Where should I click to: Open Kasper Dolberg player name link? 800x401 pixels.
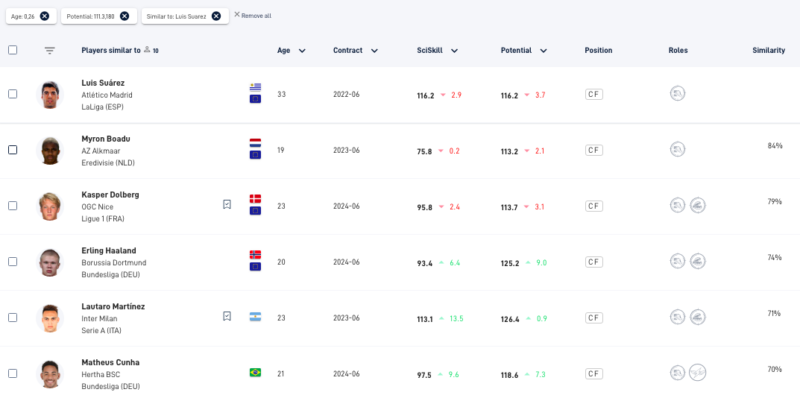(x=110, y=194)
